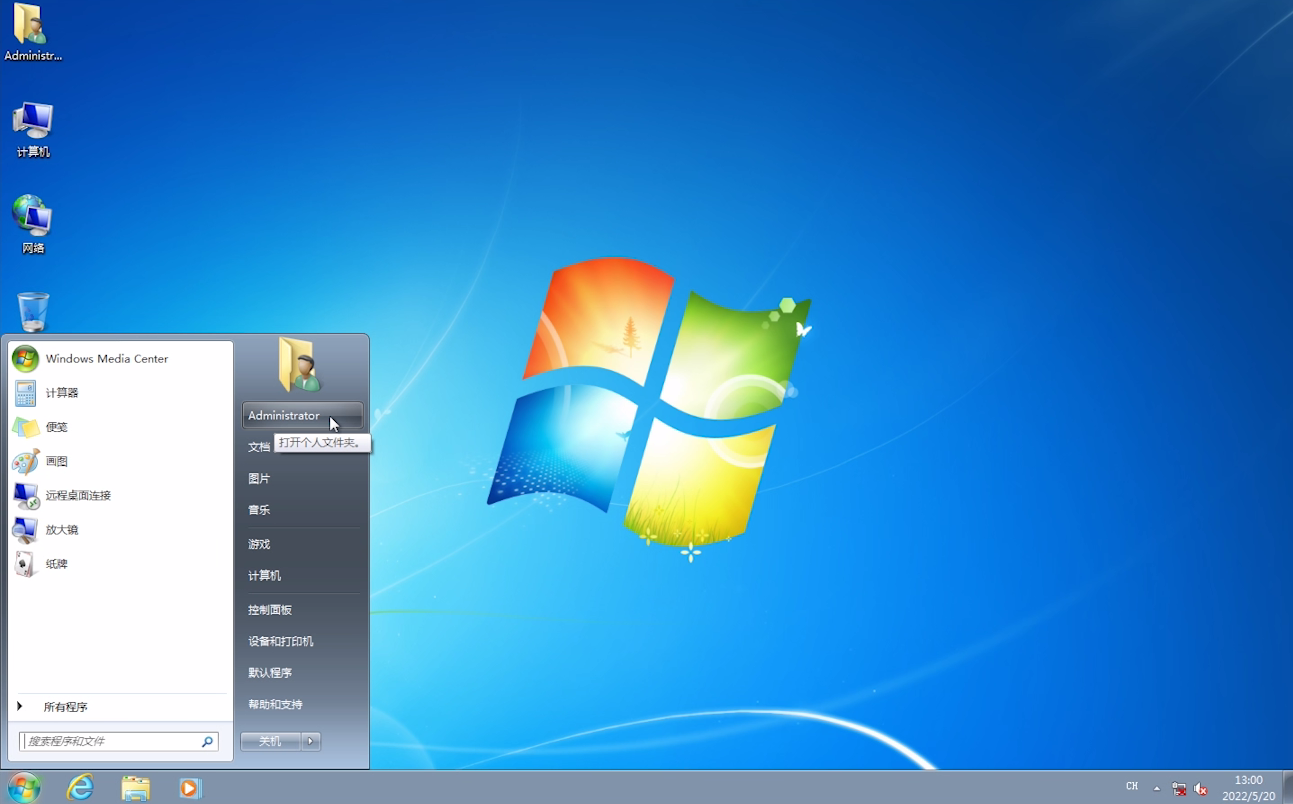
Task: Open 文档 in the Start menu
Action: [259, 447]
